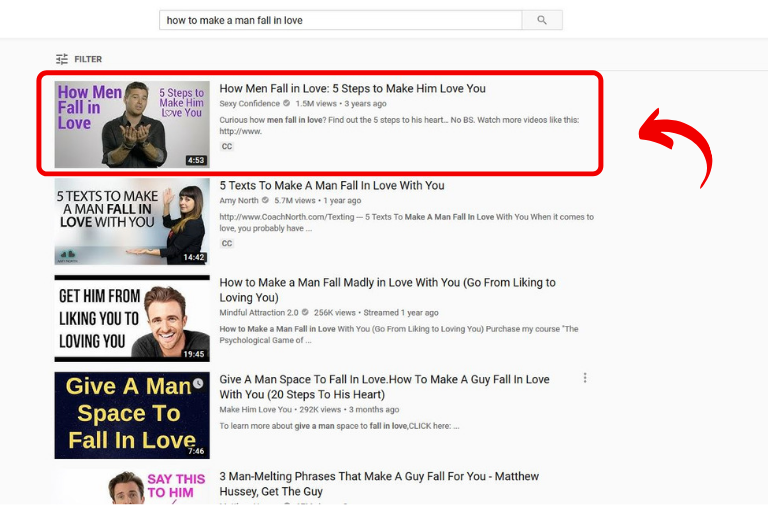Visit the Make Him Love You channel

point(255,410)
